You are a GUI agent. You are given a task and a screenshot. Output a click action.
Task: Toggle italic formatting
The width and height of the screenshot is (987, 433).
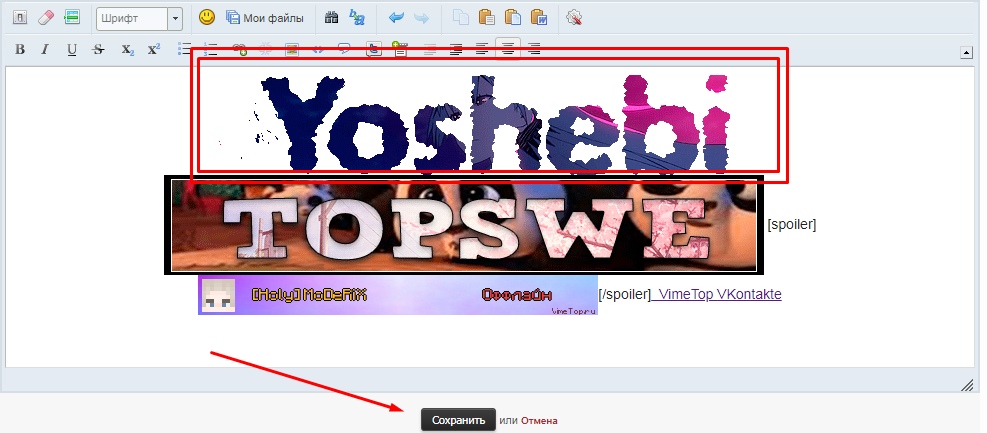(x=45, y=49)
